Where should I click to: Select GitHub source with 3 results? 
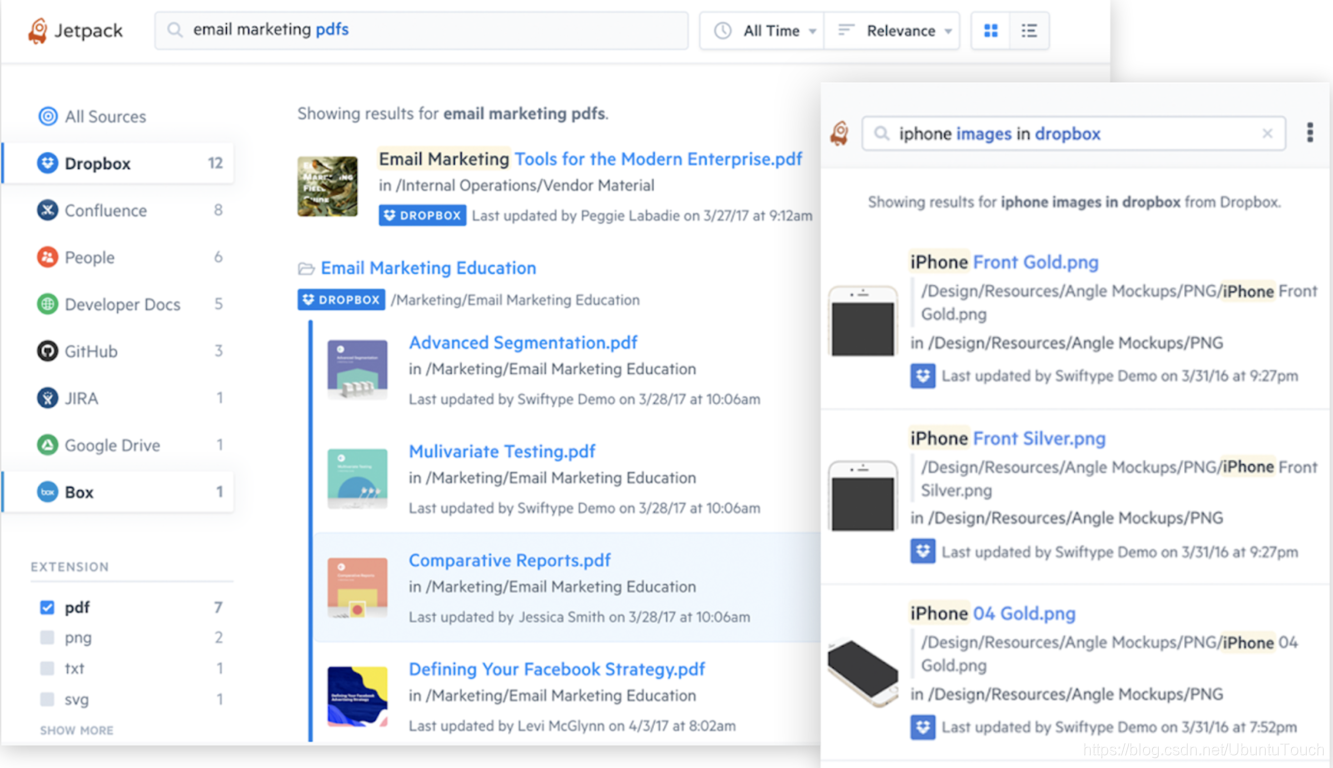pyautogui.click(x=118, y=351)
